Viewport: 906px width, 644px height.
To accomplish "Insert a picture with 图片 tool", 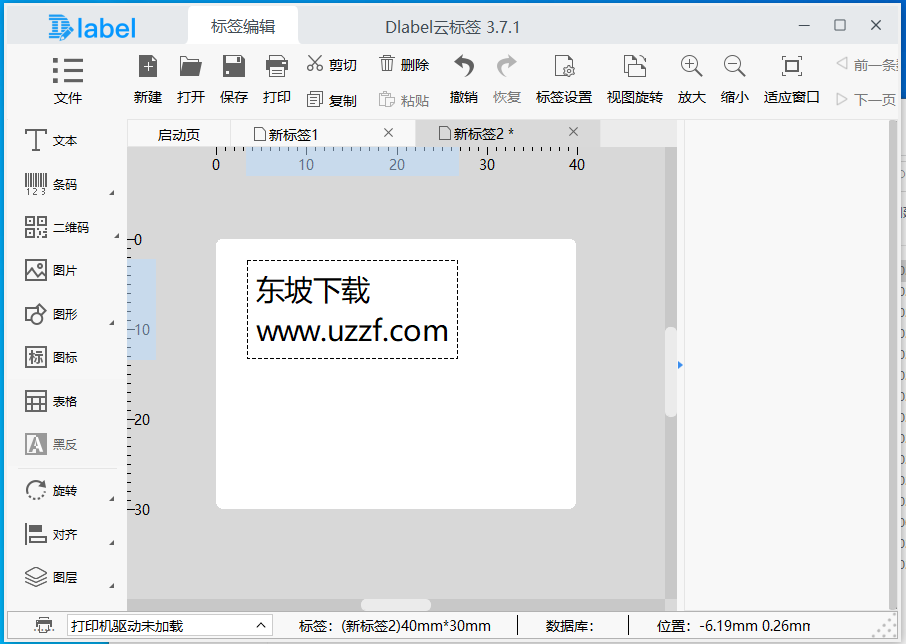I will (x=51, y=270).
